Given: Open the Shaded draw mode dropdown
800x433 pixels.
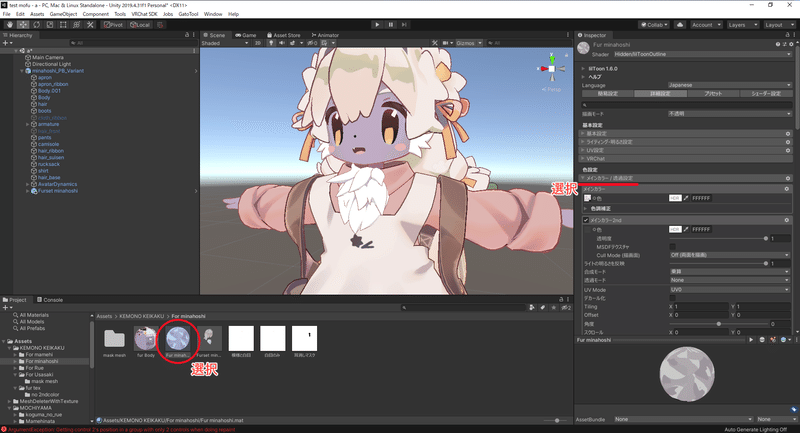Looking at the screenshot, I should pos(224,43).
